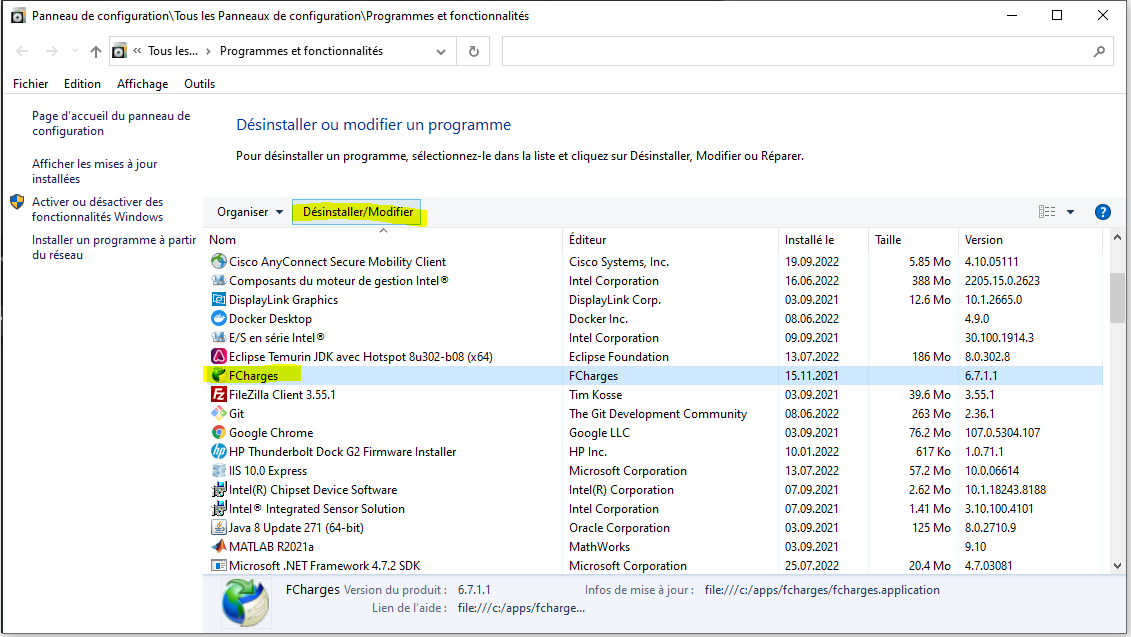Open the help question mark icon
Screen dimensions: 1131x637
point(1102,212)
